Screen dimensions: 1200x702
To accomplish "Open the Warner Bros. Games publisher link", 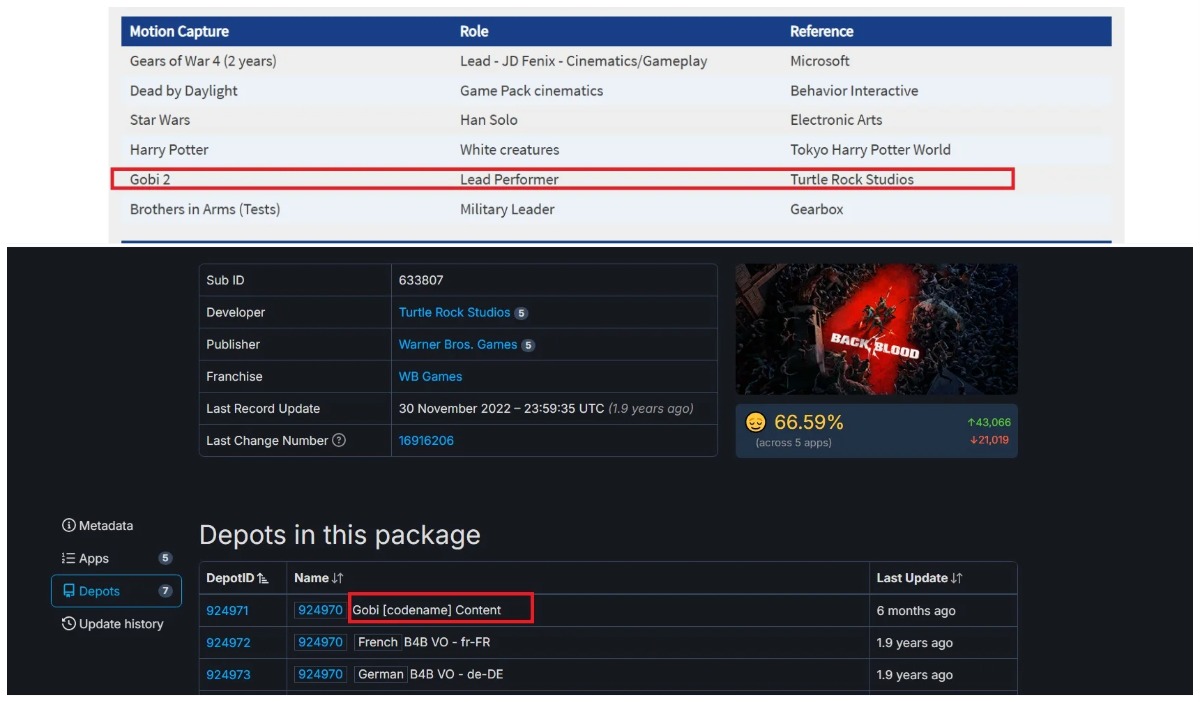I will point(458,345).
